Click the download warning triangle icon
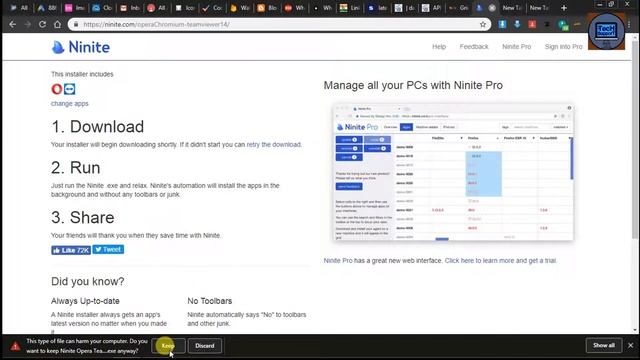The width and height of the screenshot is (640, 360). tap(15, 346)
